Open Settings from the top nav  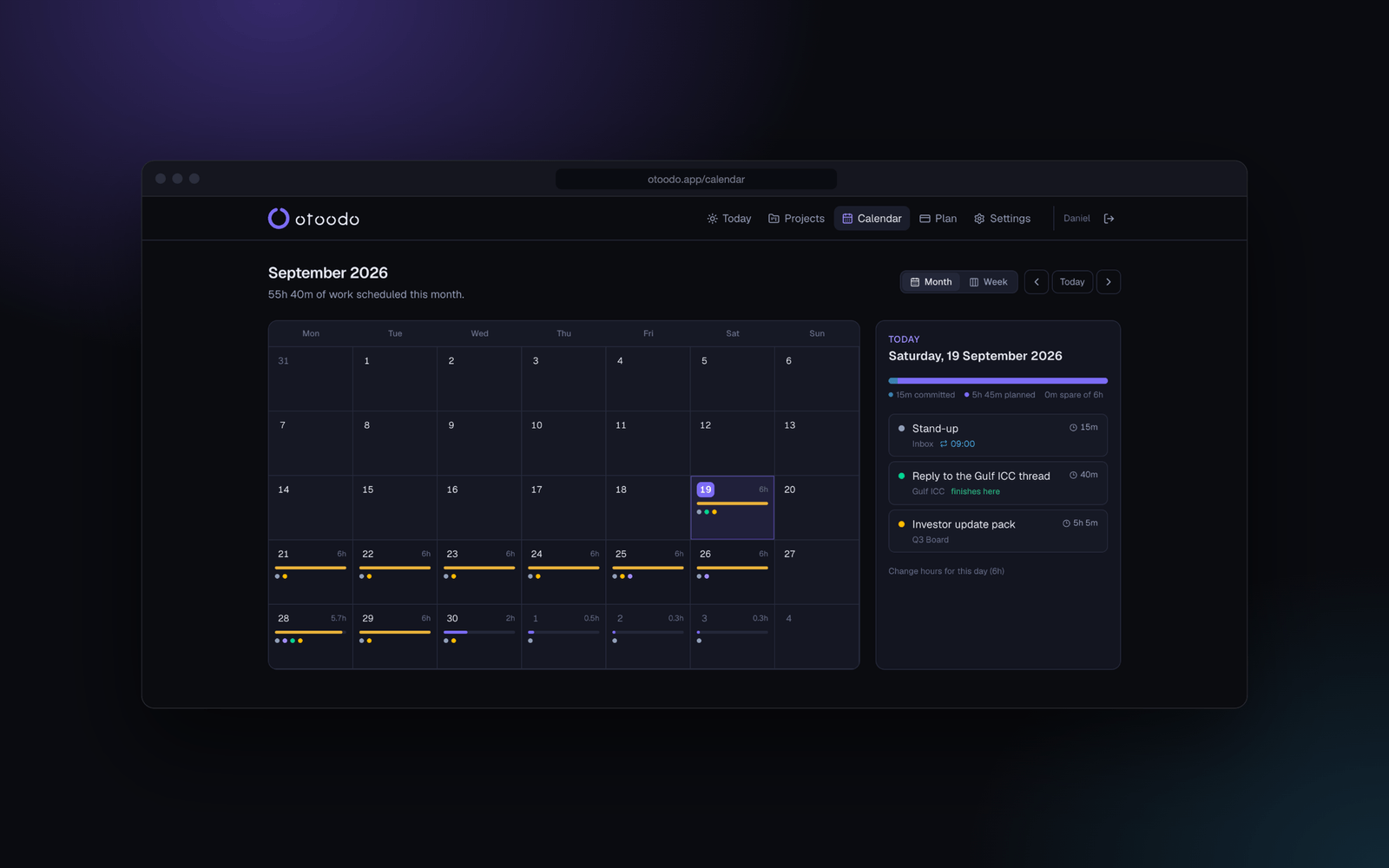click(1002, 219)
